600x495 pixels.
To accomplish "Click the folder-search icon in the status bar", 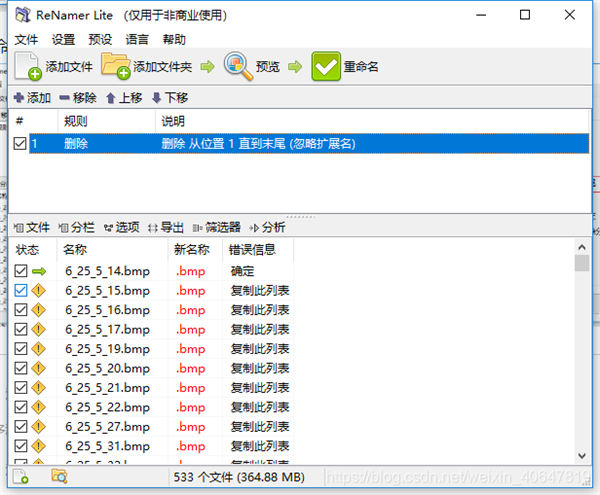I will pyautogui.click(x=59, y=477).
